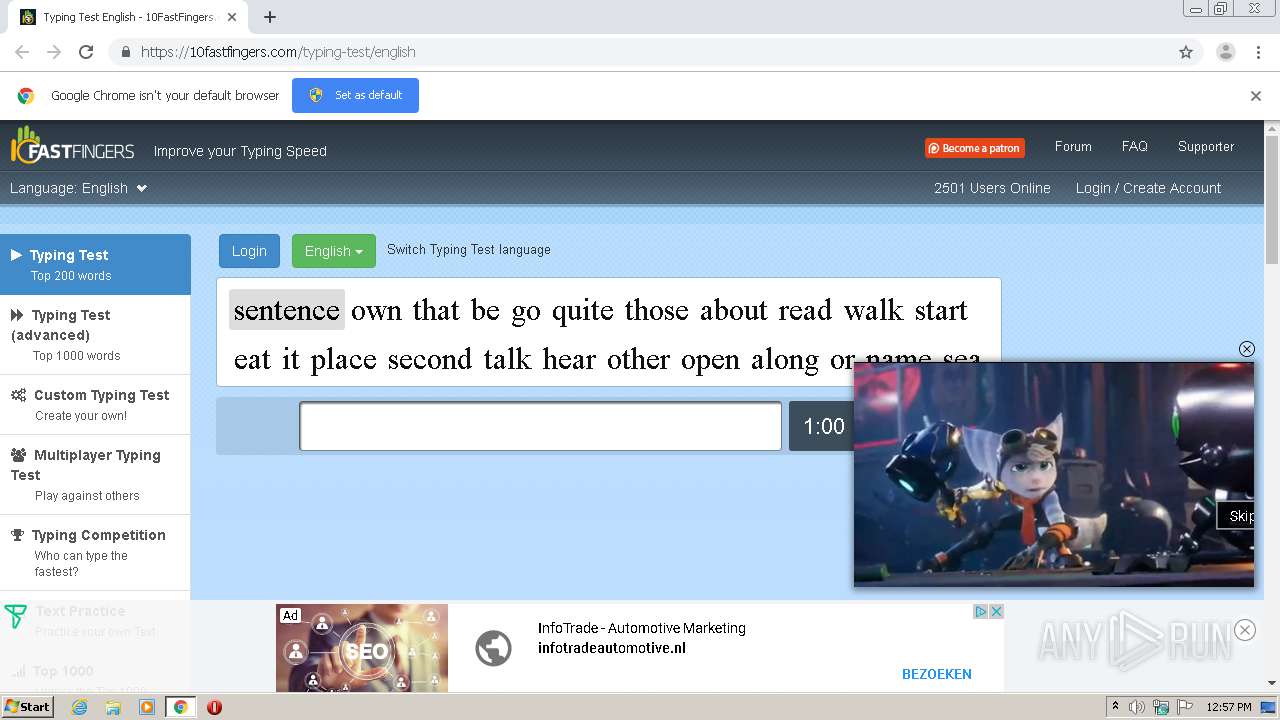
Task: Click Become a patron button
Action: pos(973,148)
